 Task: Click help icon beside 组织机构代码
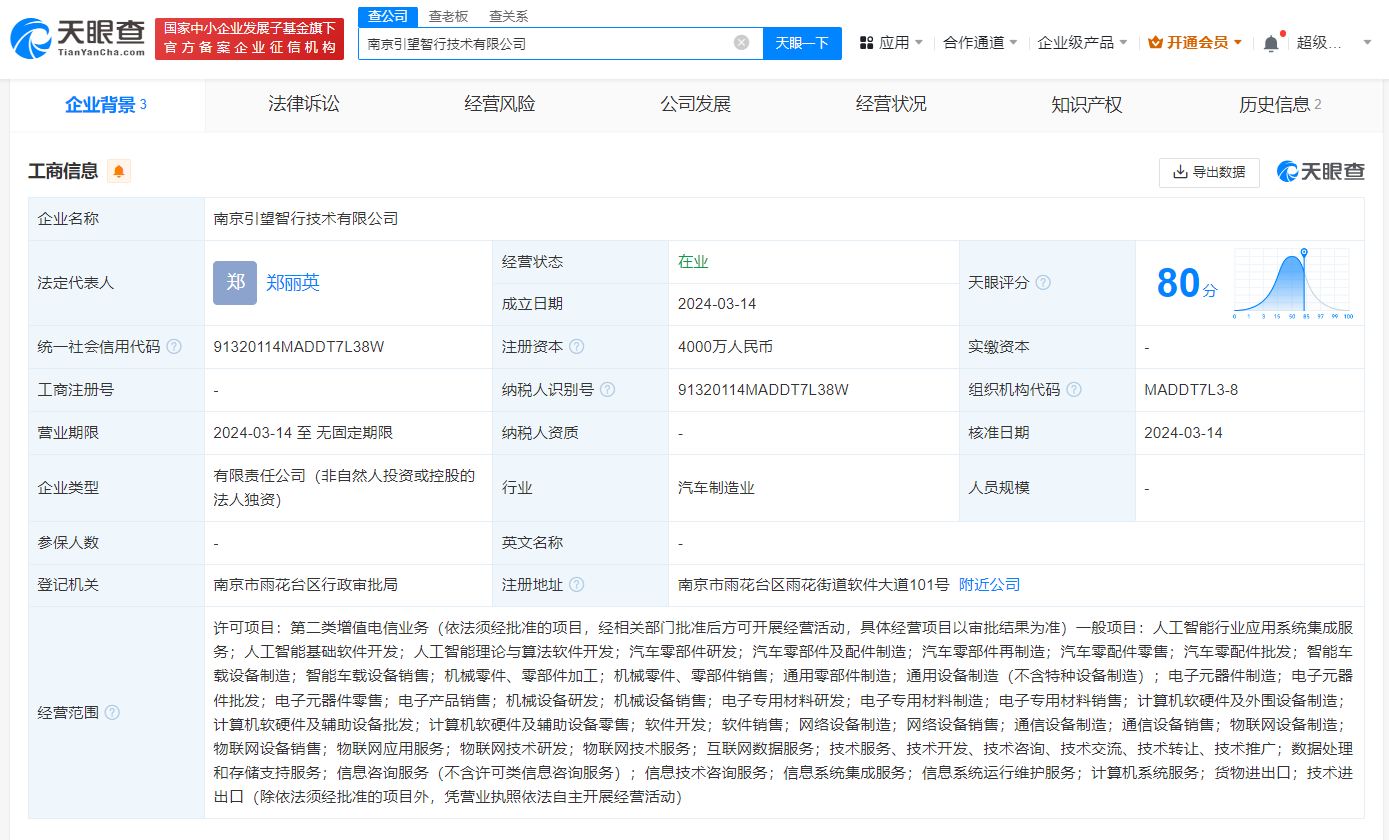click(1074, 390)
